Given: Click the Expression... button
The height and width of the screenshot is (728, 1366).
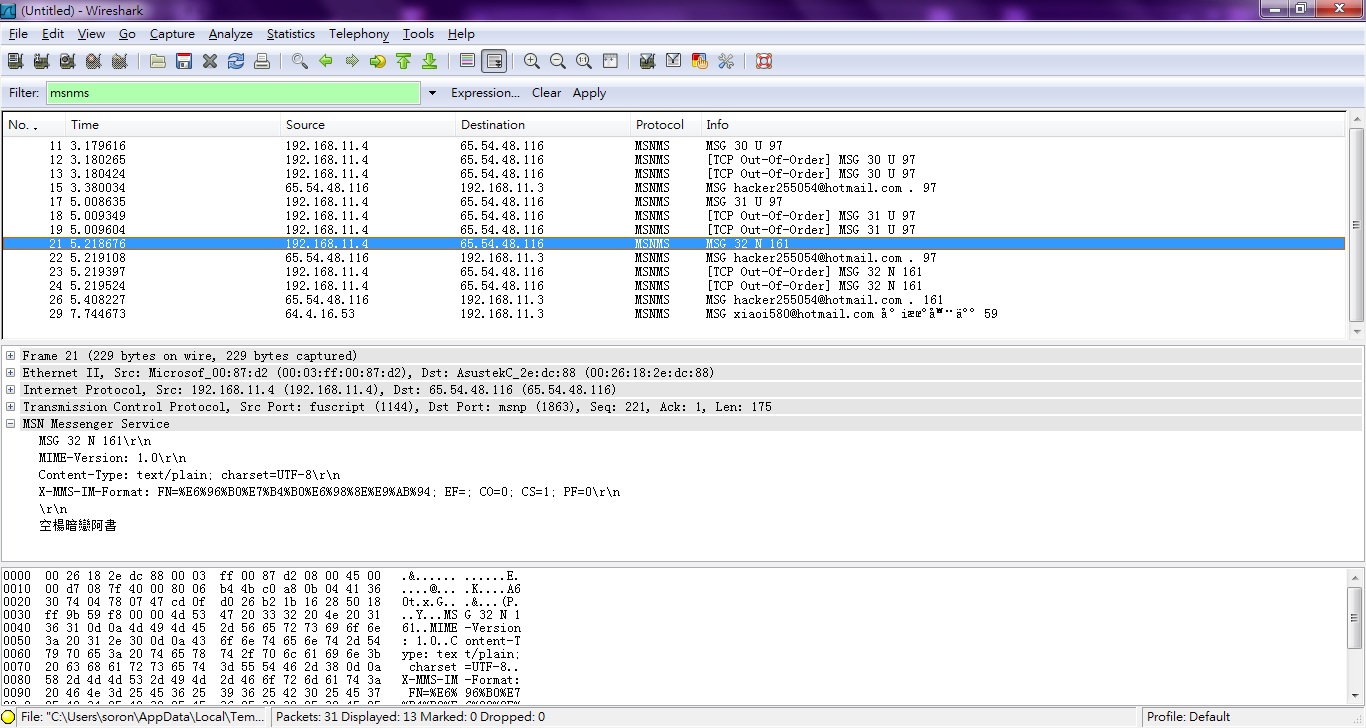Looking at the screenshot, I should [x=485, y=93].
